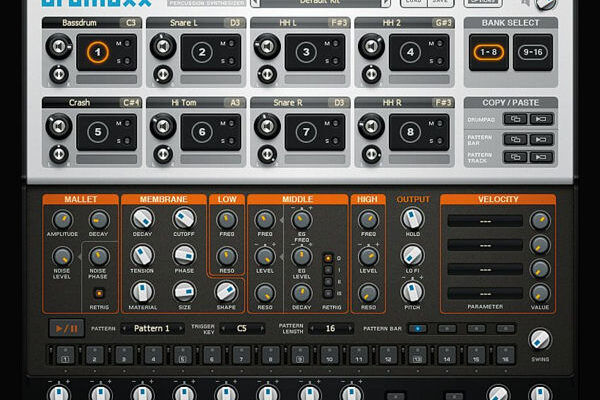This screenshot has width=600, height=400.
Task: Open the Pattern Length 16 dropdown
Action: (x=330, y=328)
